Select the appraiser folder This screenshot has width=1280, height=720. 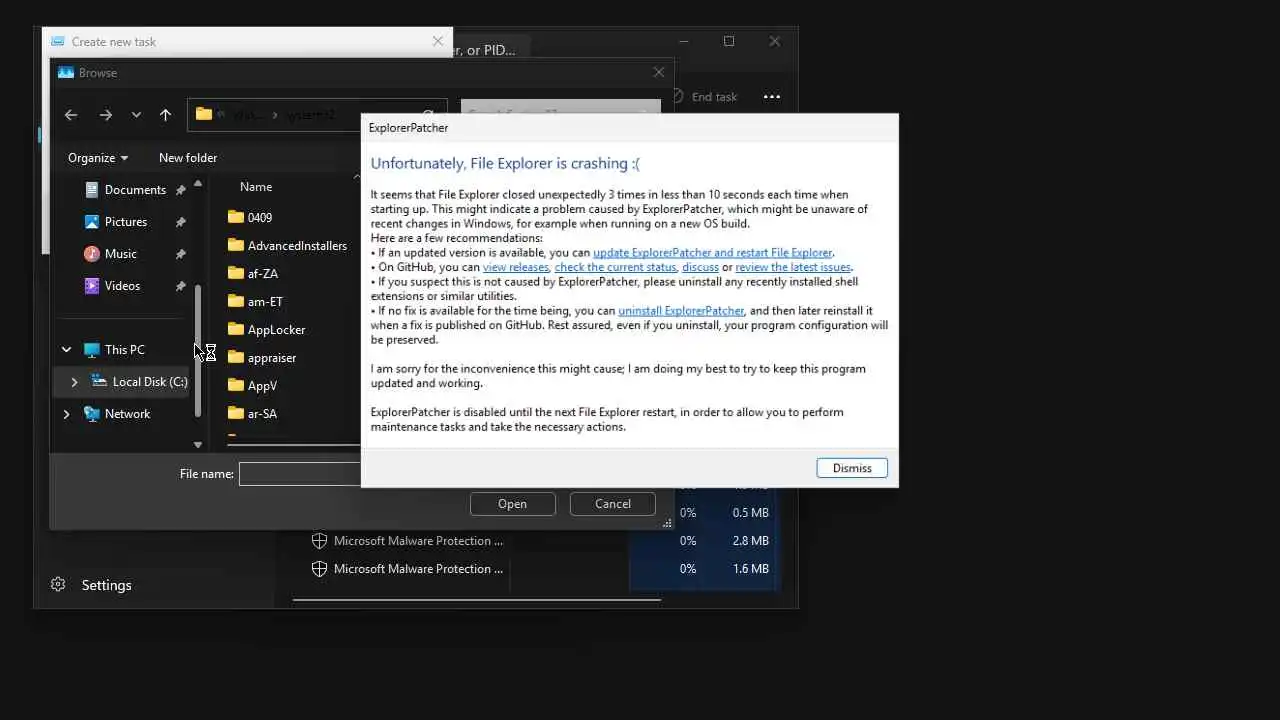(x=272, y=357)
